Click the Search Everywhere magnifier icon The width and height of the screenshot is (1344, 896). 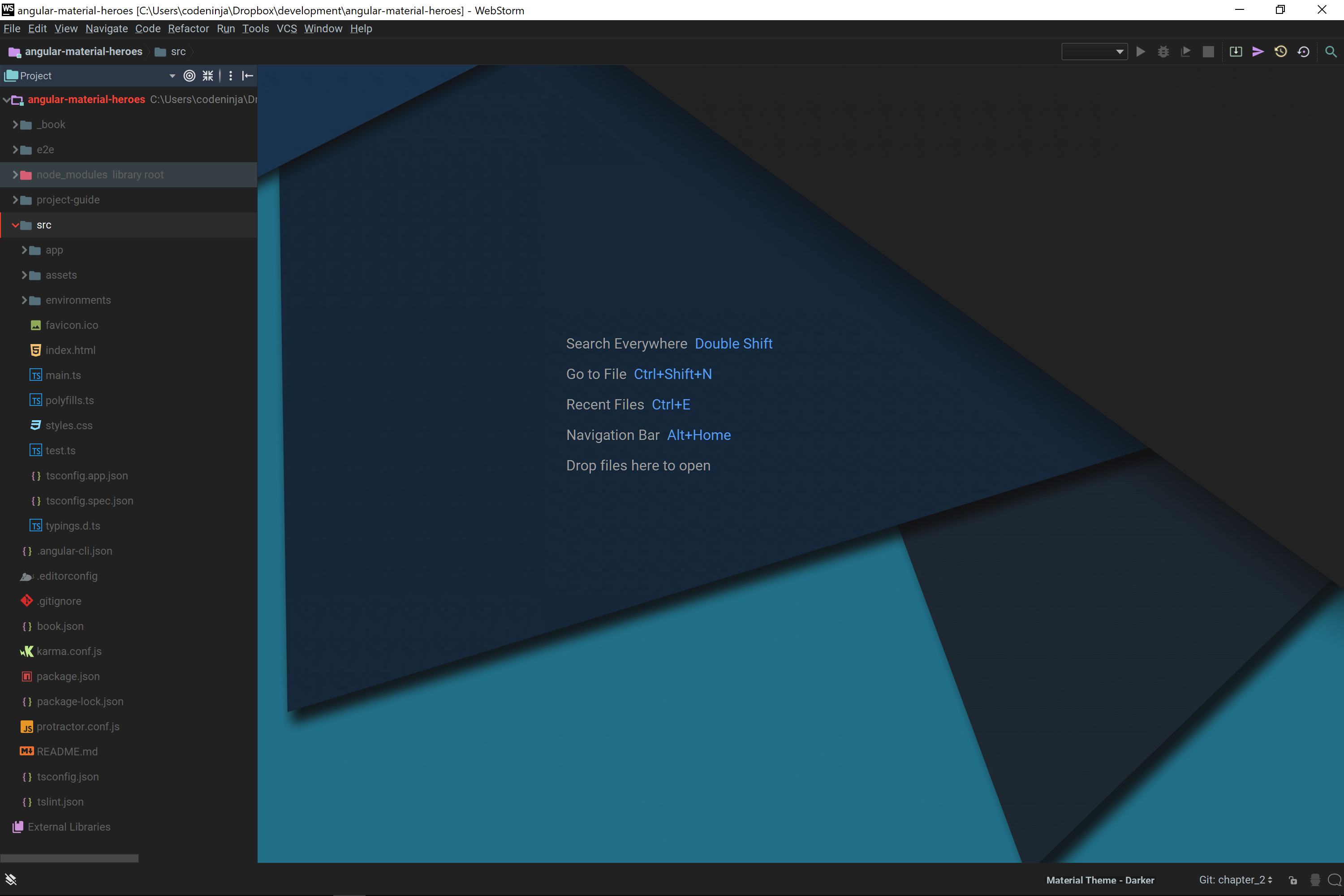click(x=1331, y=52)
